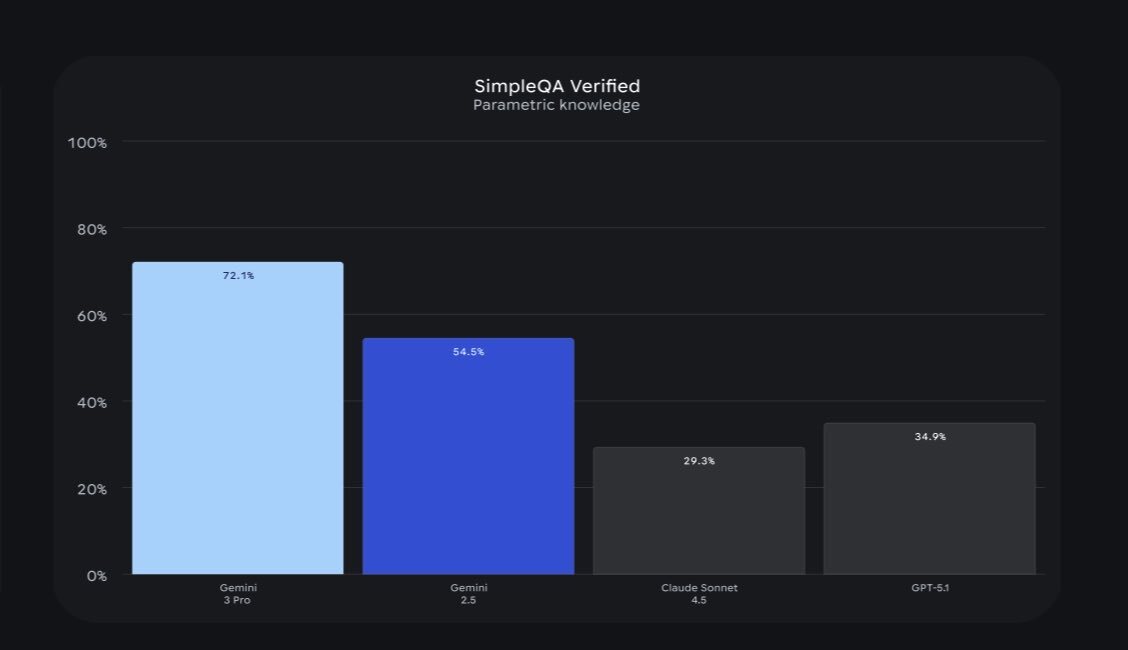The width and height of the screenshot is (1128, 650).
Task: Select the 29.3% value label
Action: click(x=699, y=461)
